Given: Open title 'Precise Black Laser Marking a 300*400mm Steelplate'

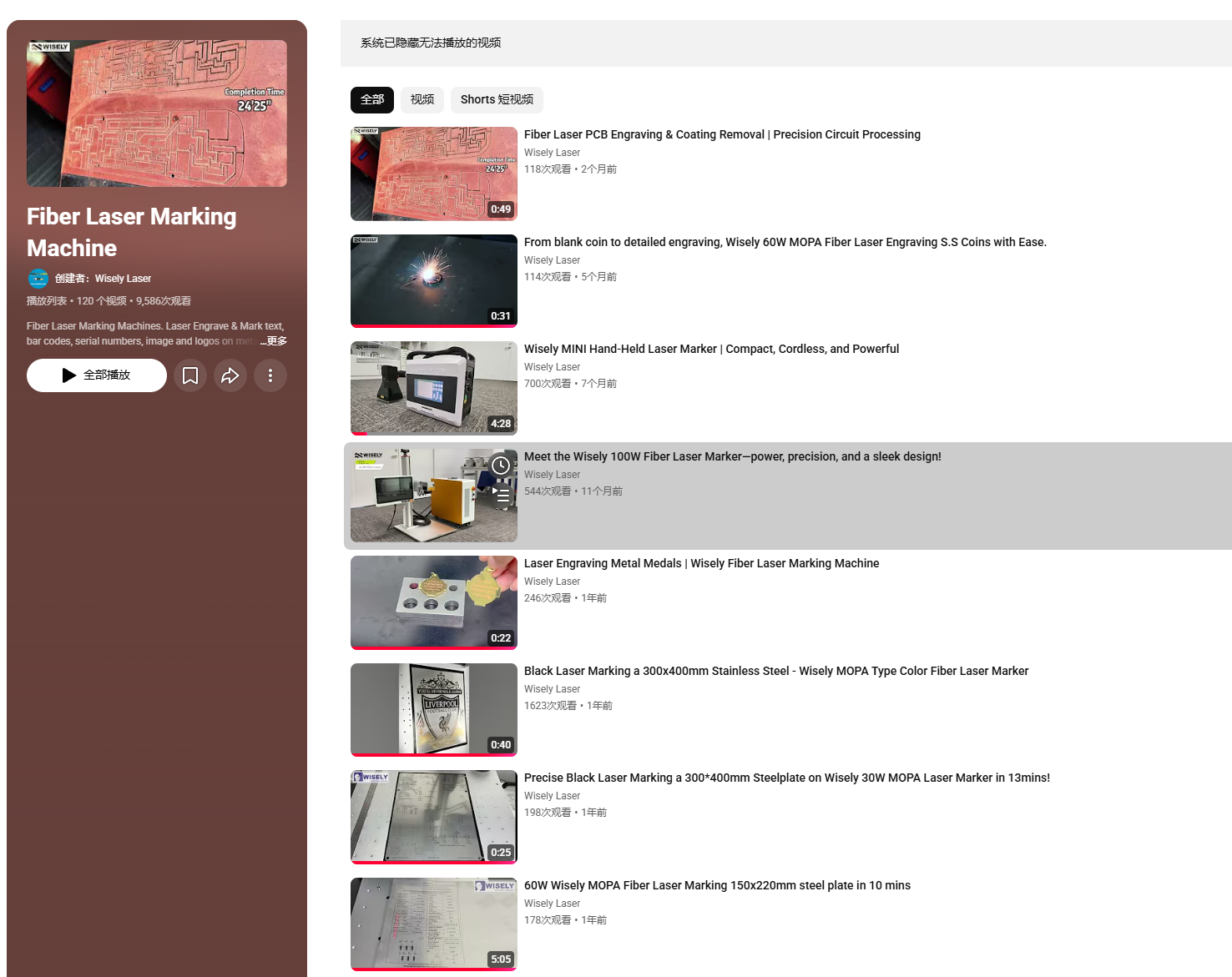Looking at the screenshot, I should click(787, 778).
